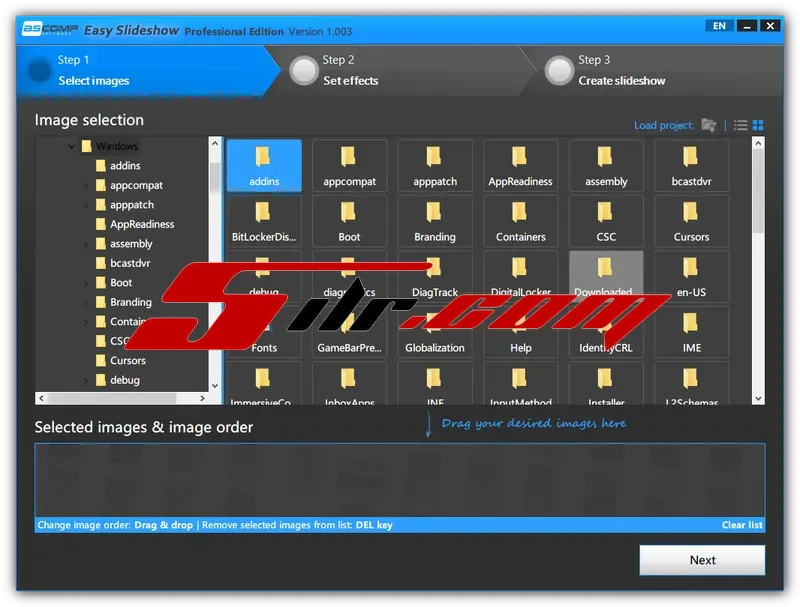
Task: Close the Easy Slideshow window
Action: (x=770, y=26)
